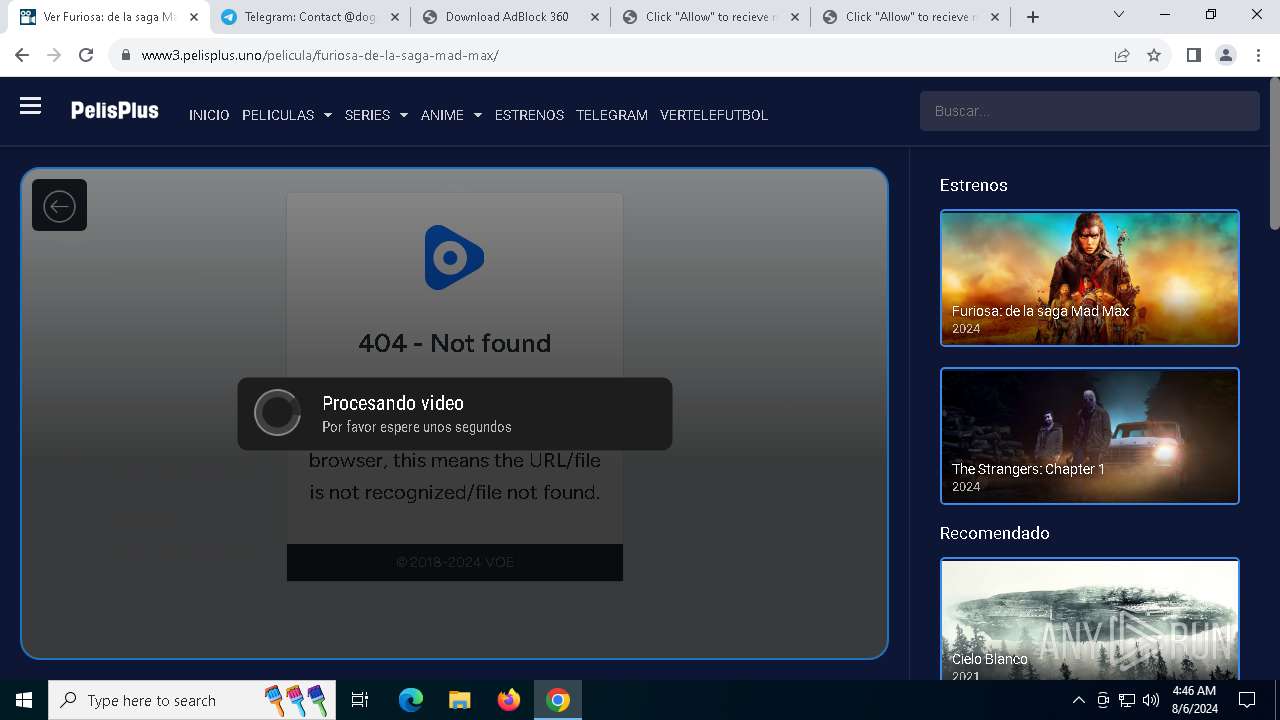Open The Strangers: Chapter 1 thumbnail
The width and height of the screenshot is (1280, 720).
click(x=1090, y=436)
